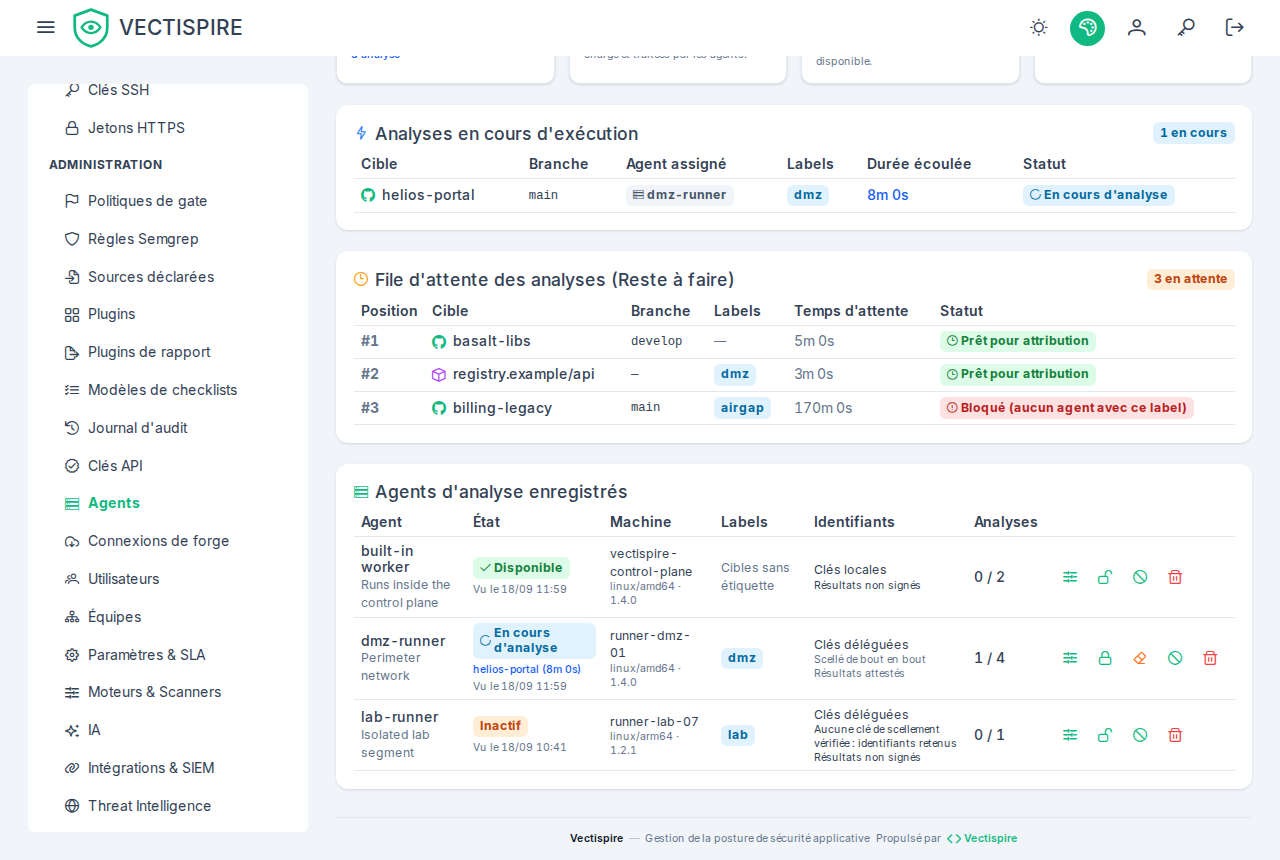The width and height of the screenshot is (1280, 860).
Task: Click the disable icon for lab-runner
Action: [1140, 735]
